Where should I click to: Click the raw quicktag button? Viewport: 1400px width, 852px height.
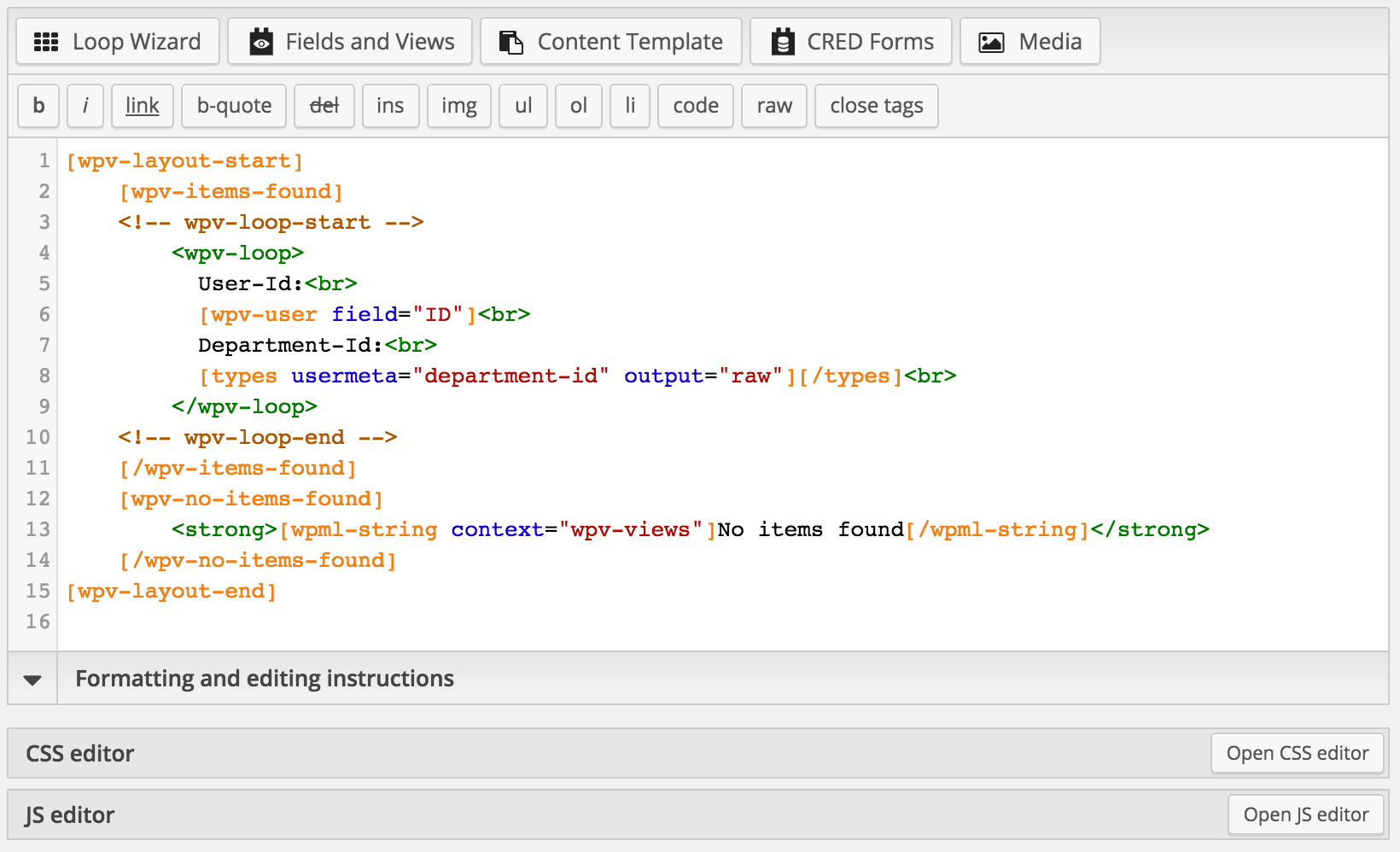pyautogui.click(x=774, y=106)
